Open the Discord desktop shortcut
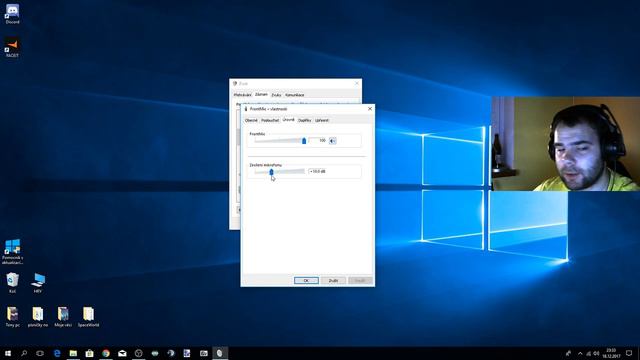 (x=12, y=13)
